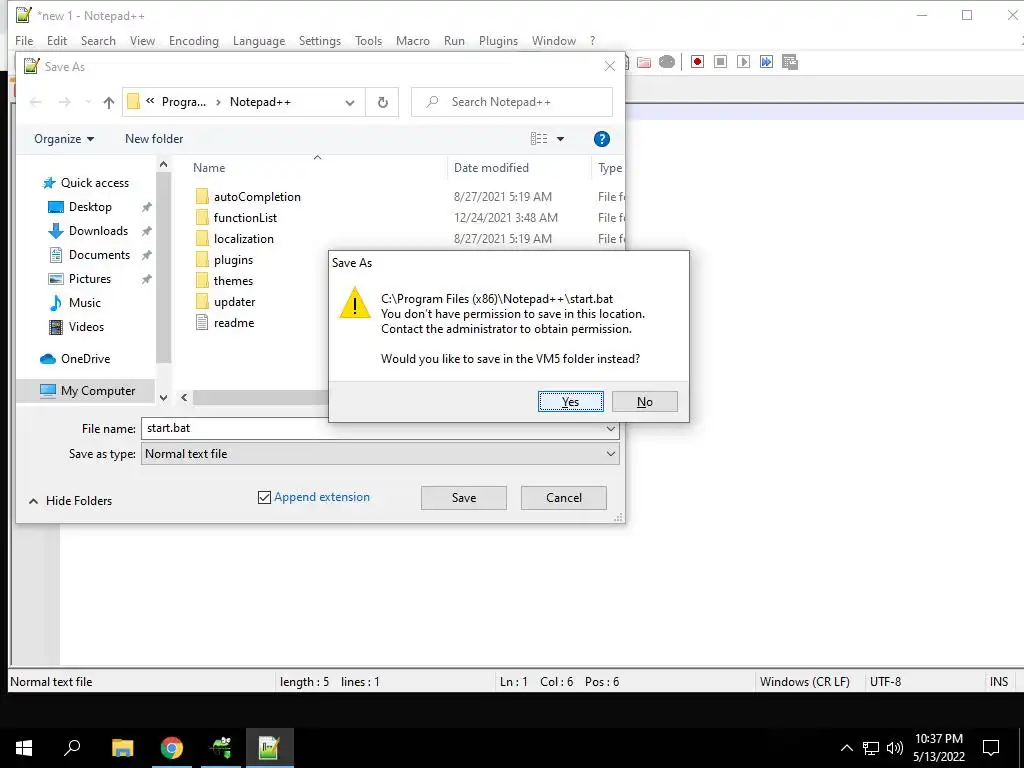Open the Organize dropdown menu

[64, 138]
